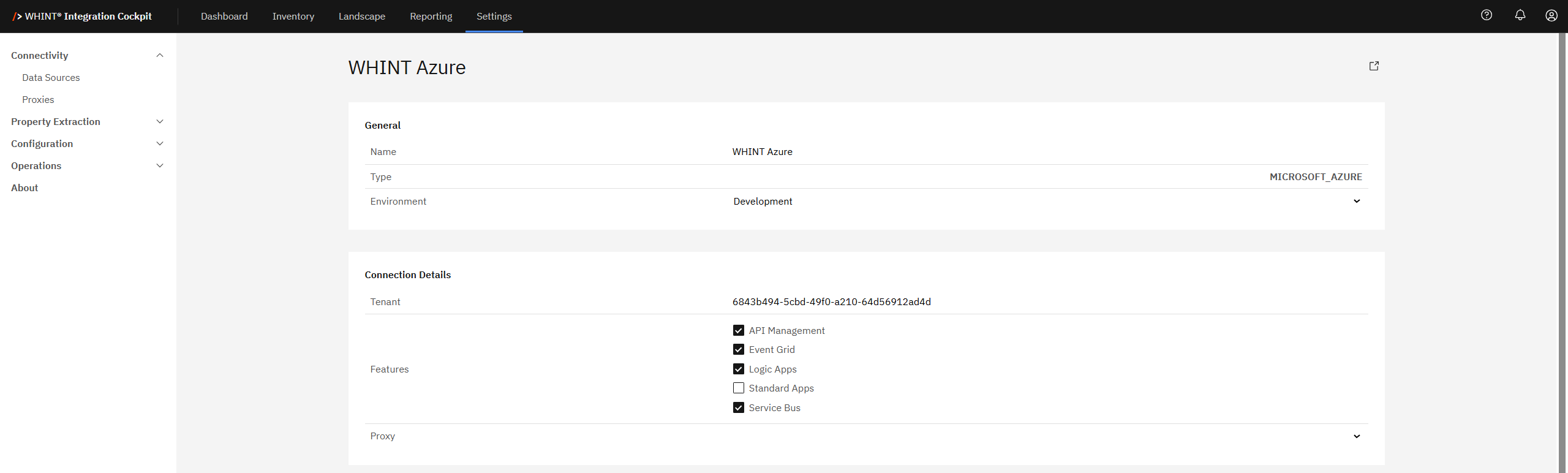1568x473 pixels.
Task: Click the open-in-new-window icon beside WHINT Azure
Action: coord(1374,66)
